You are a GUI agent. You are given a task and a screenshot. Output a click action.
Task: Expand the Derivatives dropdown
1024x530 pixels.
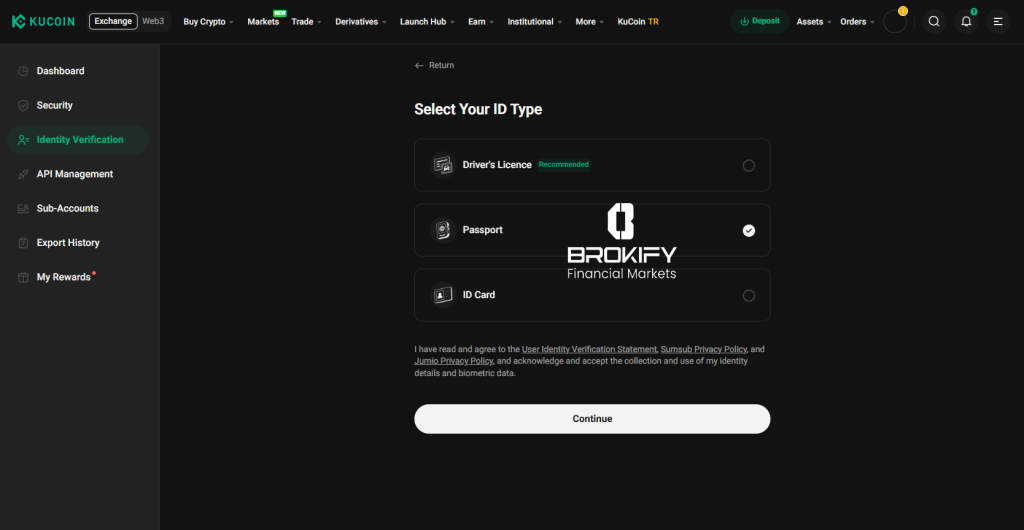point(360,22)
